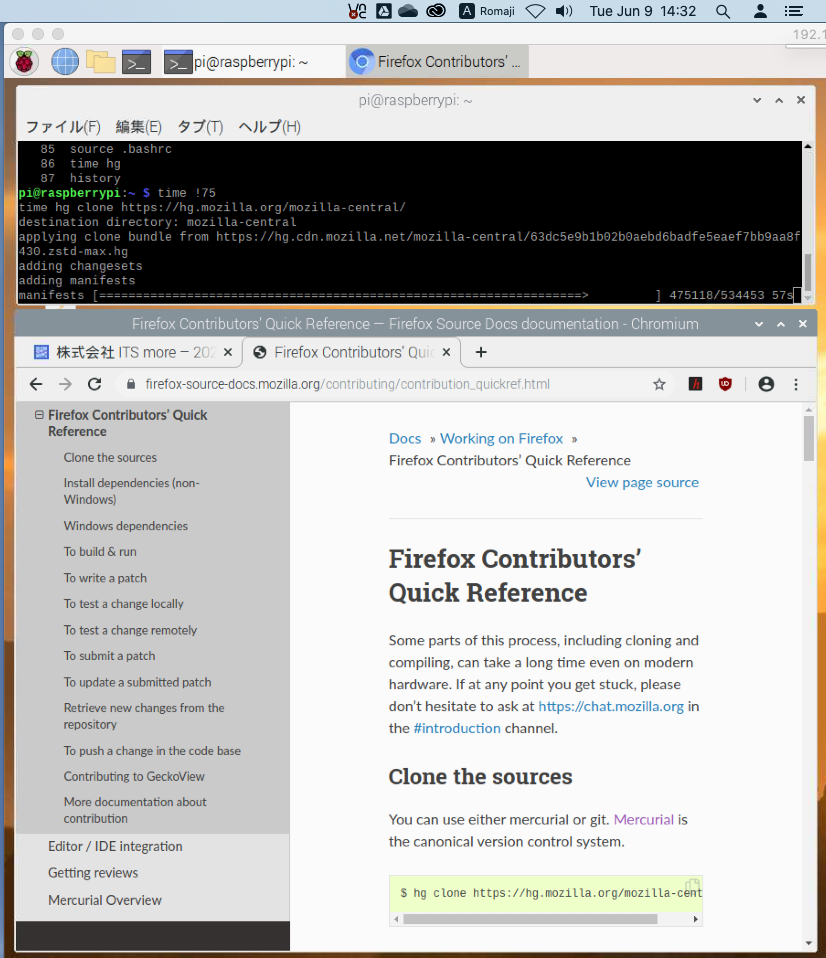
Task: Open the Working on Firefox breadcrumb link
Action: [501, 438]
